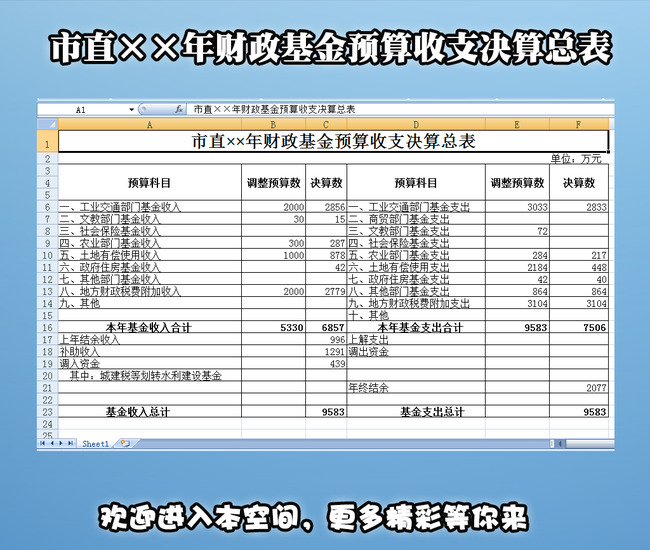This screenshot has width=650, height=550.
Task: Select column E header
Action: (x=517, y=124)
